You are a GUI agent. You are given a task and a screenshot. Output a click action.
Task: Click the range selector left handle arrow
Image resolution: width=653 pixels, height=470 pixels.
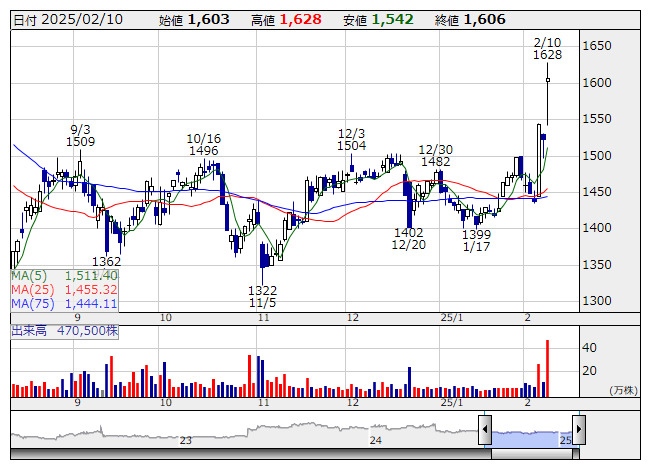coord(485,430)
